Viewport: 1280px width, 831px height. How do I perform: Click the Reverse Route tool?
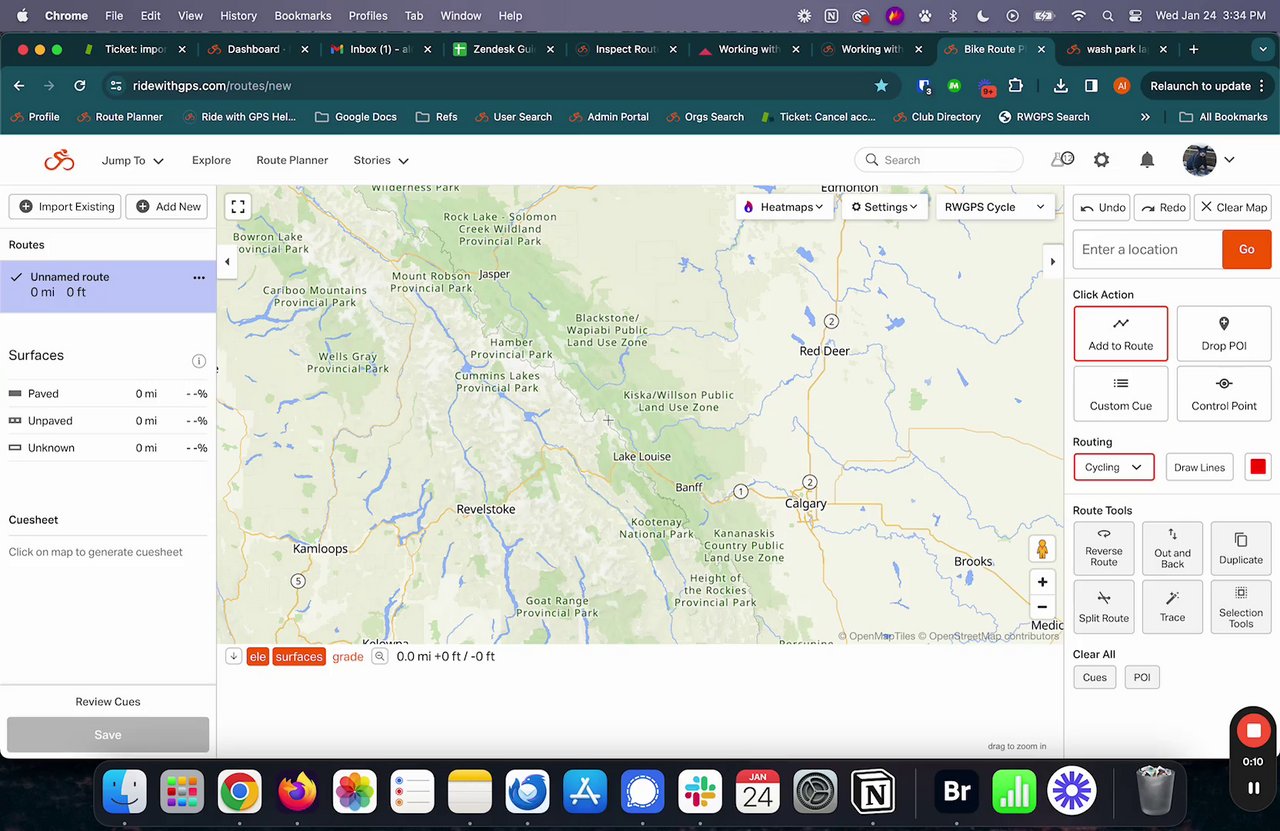(x=1104, y=548)
